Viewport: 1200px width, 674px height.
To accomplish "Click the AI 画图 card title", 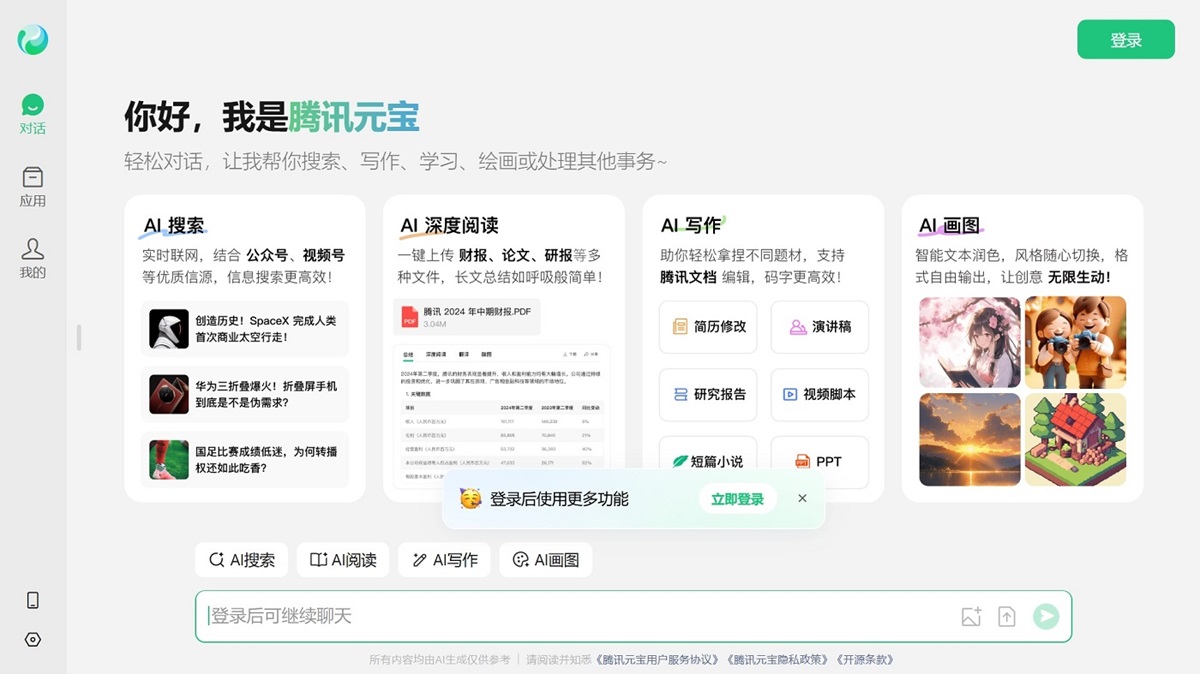I will tap(950, 225).
